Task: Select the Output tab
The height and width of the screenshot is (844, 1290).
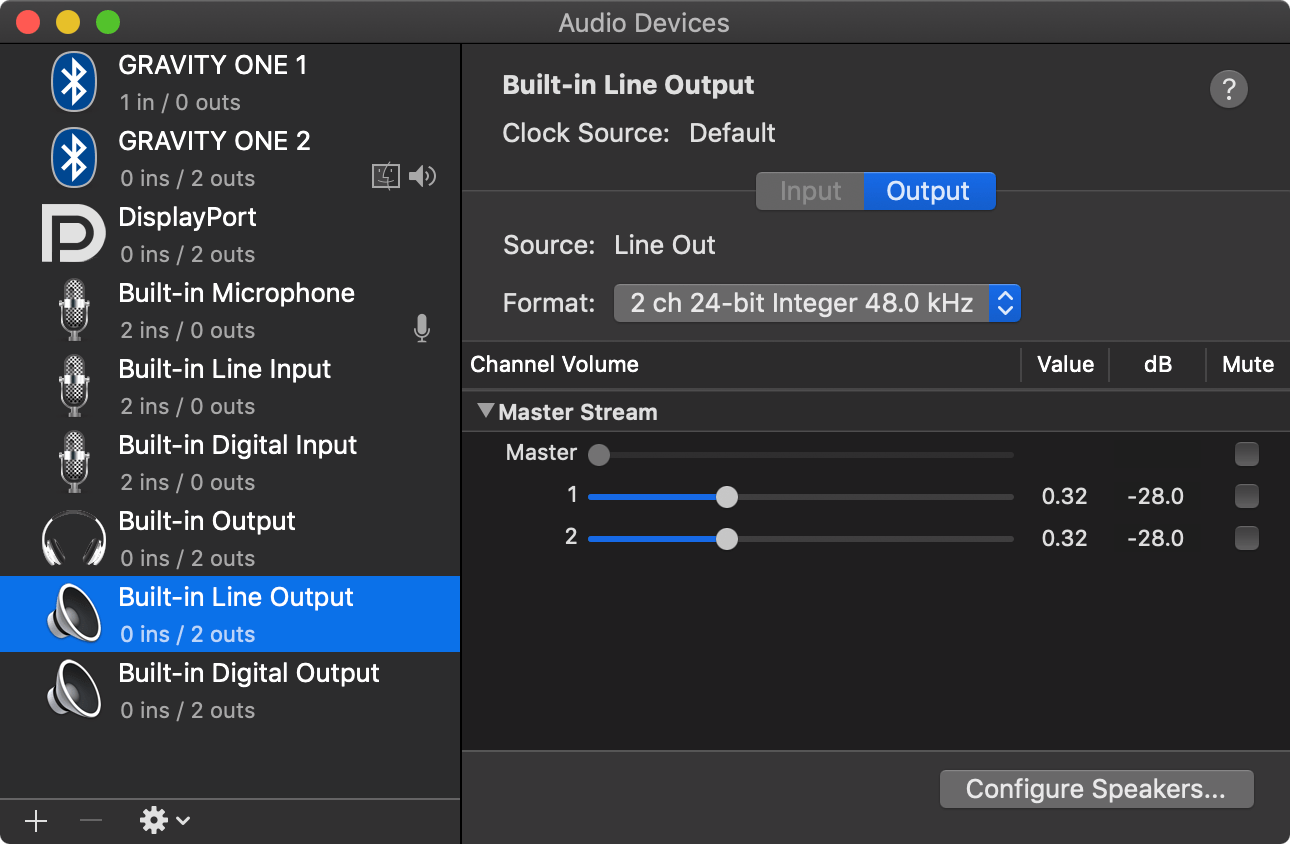Action: click(928, 191)
